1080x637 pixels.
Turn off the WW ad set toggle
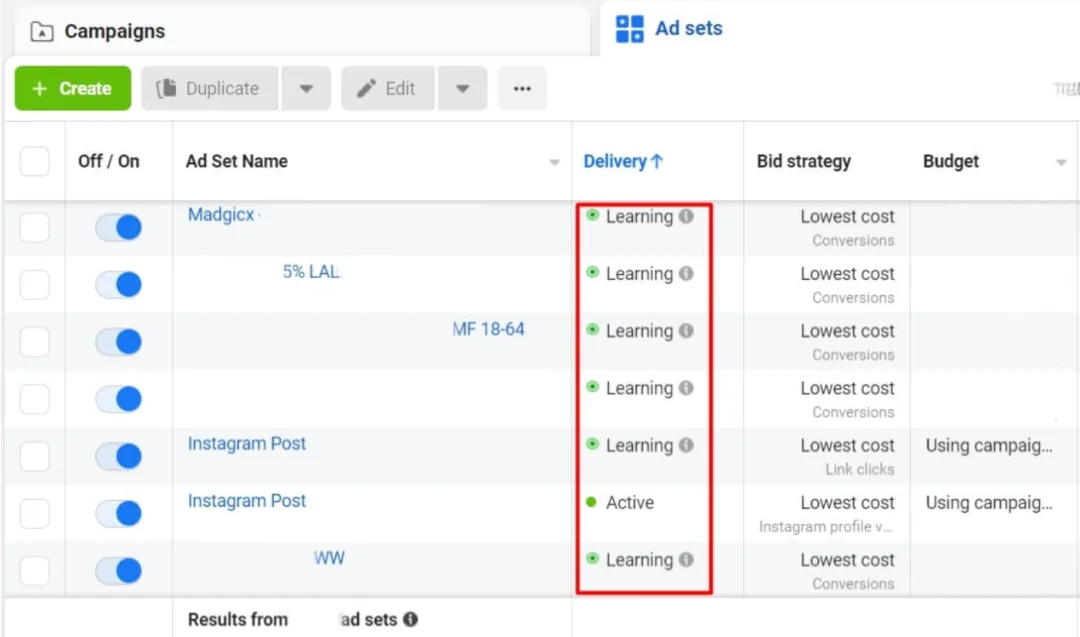(118, 570)
